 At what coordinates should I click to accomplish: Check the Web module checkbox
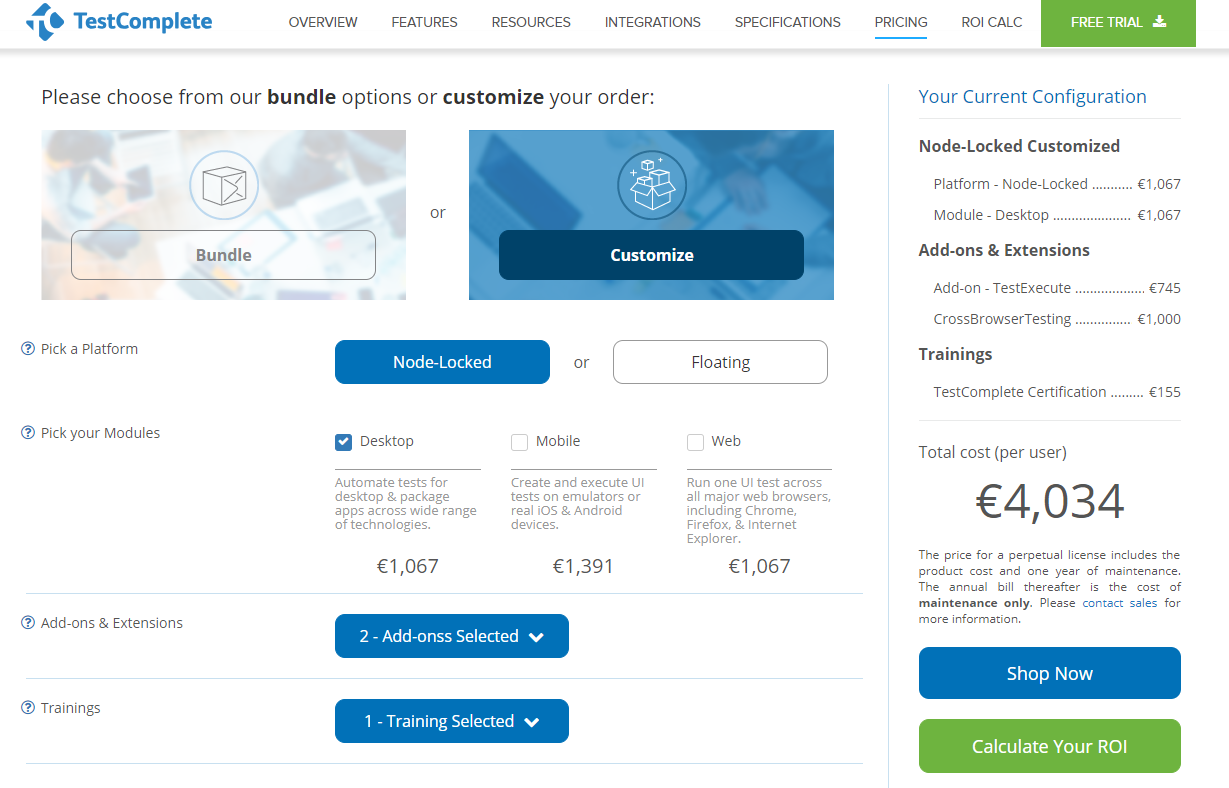(x=696, y=442)
